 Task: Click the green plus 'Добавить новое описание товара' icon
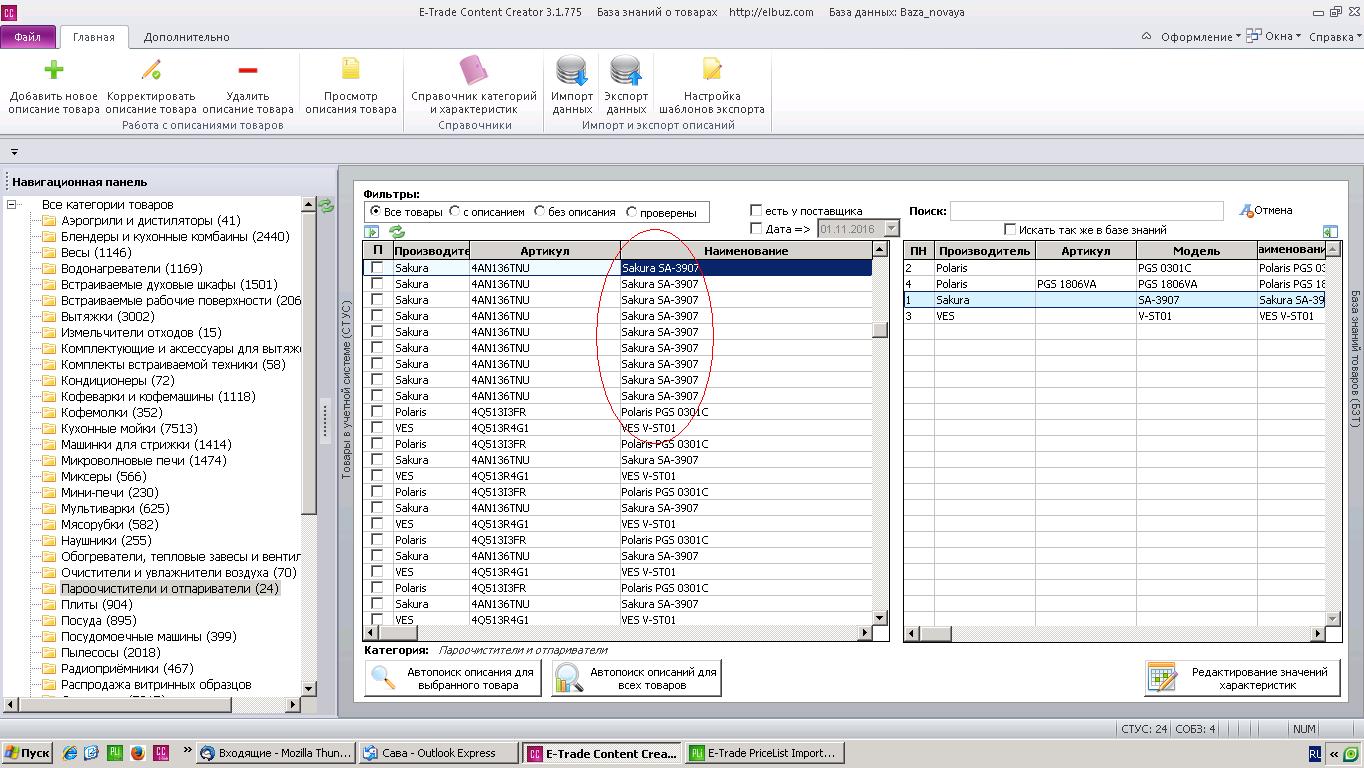pos(54,69)
